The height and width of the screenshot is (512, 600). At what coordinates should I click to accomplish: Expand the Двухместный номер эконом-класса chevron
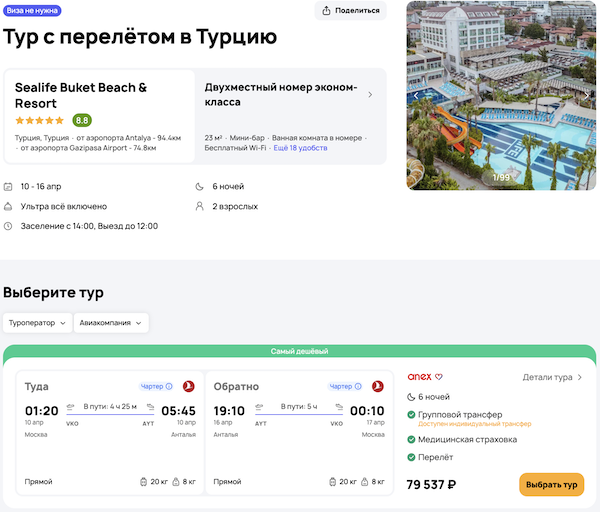pos(370,95)
